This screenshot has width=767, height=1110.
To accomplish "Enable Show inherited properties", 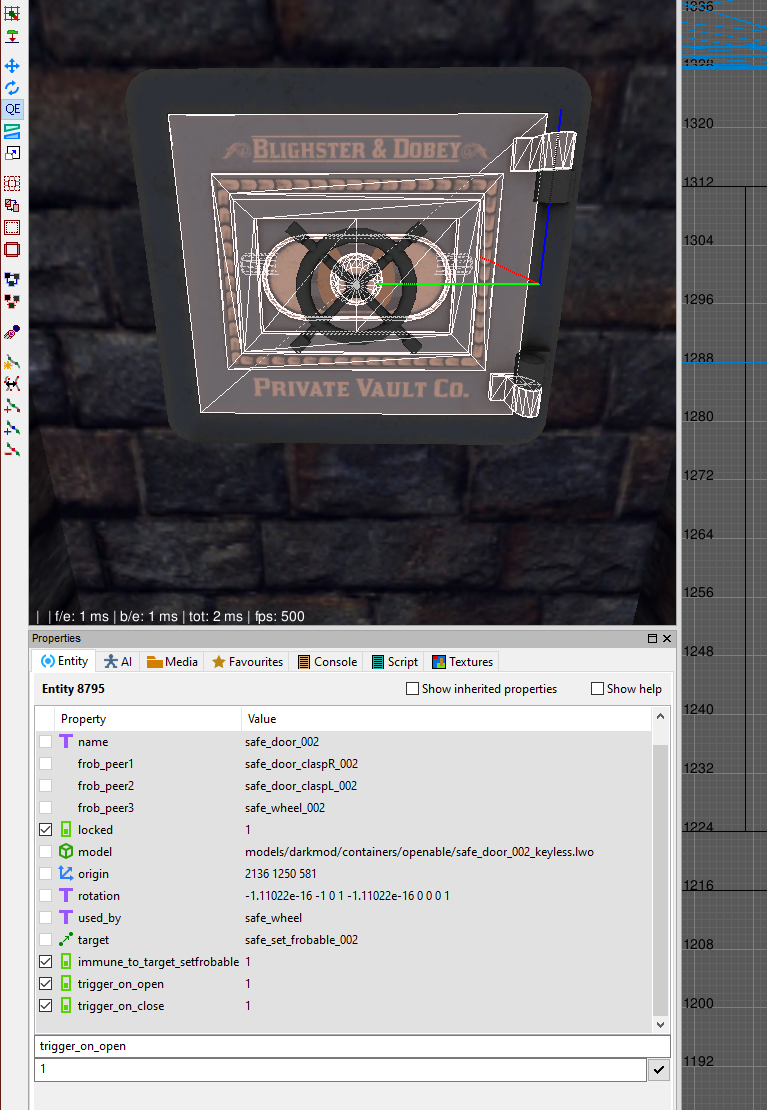I will (x=413, y=689).
